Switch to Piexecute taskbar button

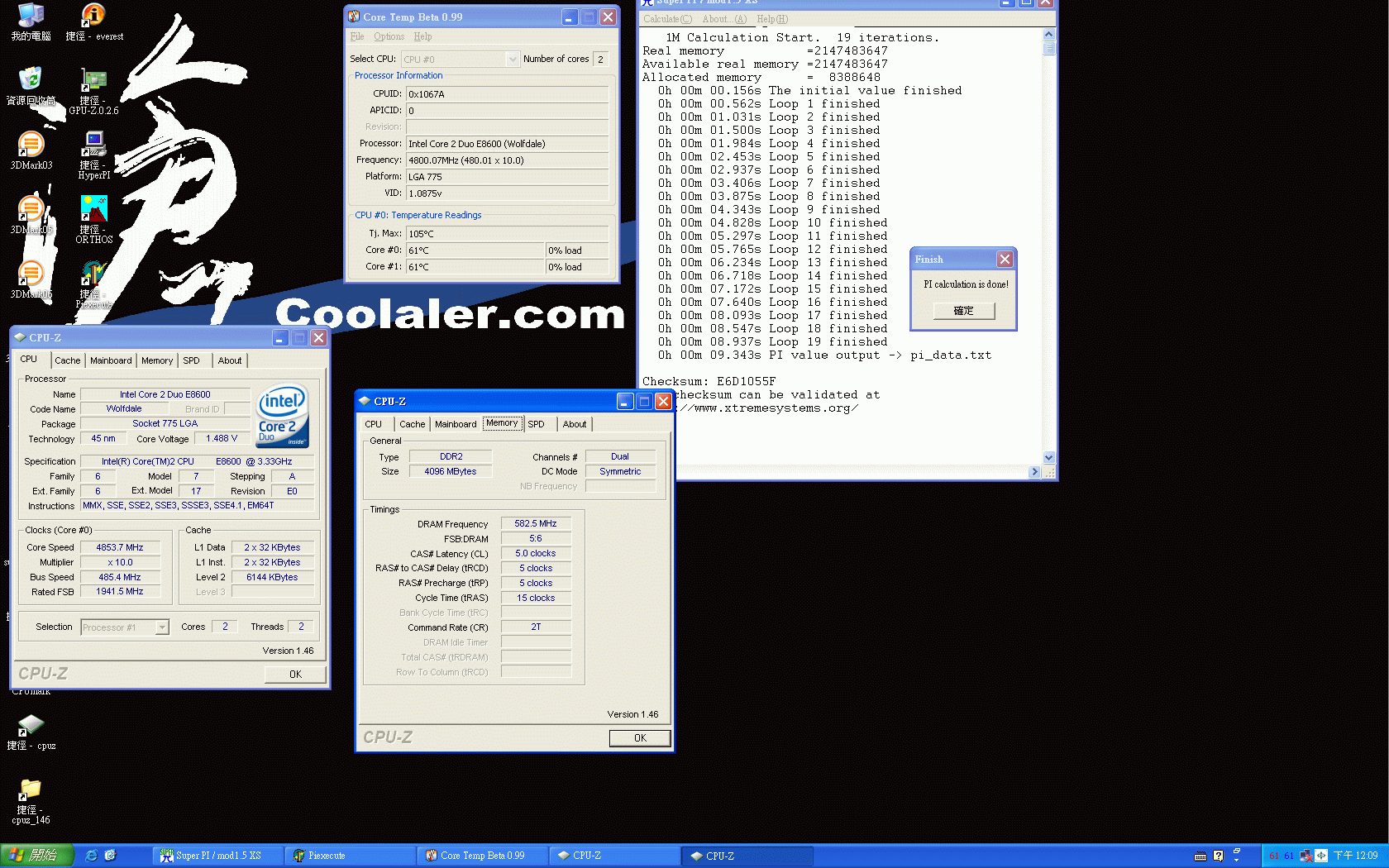click(351, 856)
